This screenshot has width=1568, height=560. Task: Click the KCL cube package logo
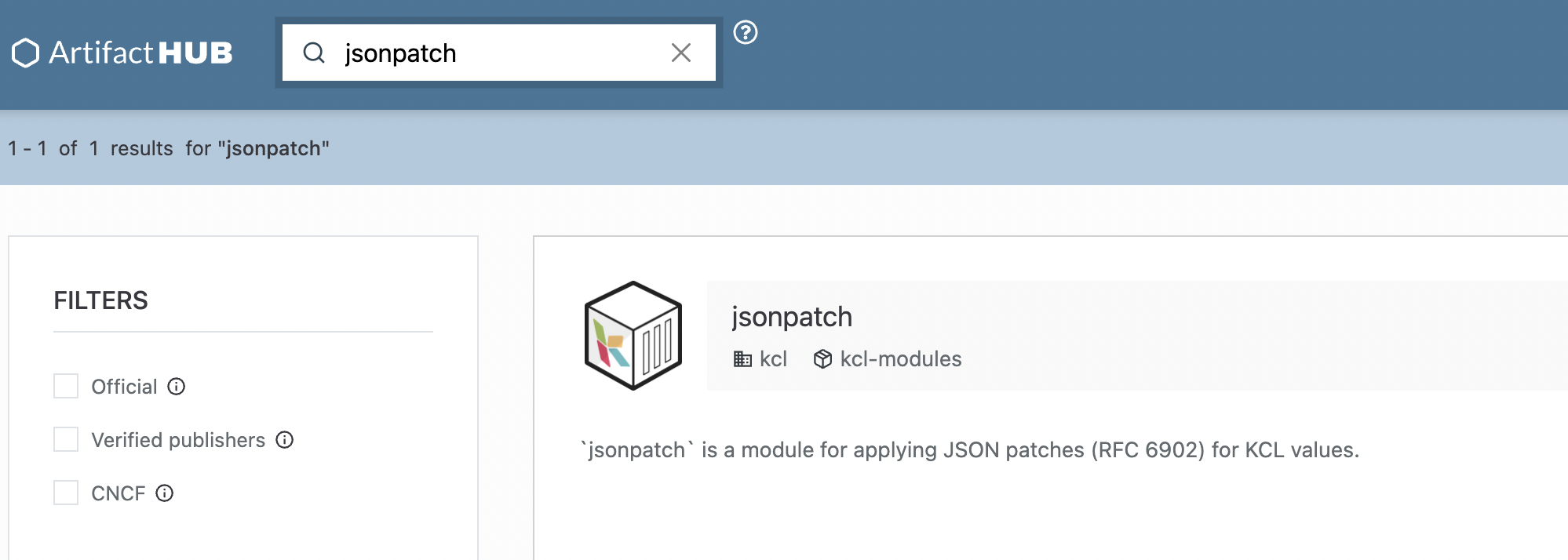pyautogui.click(x=633, y=336)
